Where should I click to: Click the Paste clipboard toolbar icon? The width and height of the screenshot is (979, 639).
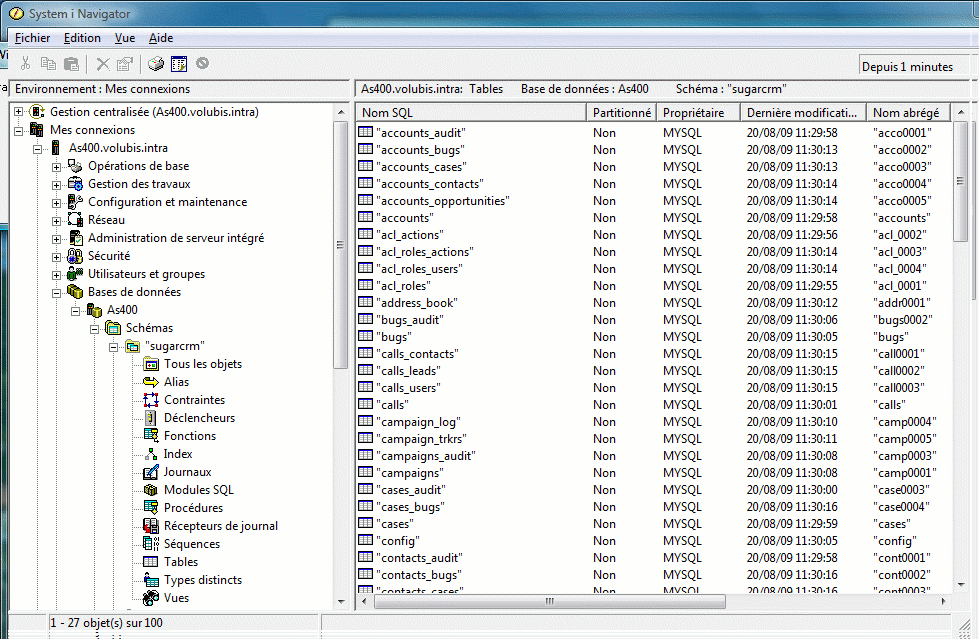tap(72, 64)
